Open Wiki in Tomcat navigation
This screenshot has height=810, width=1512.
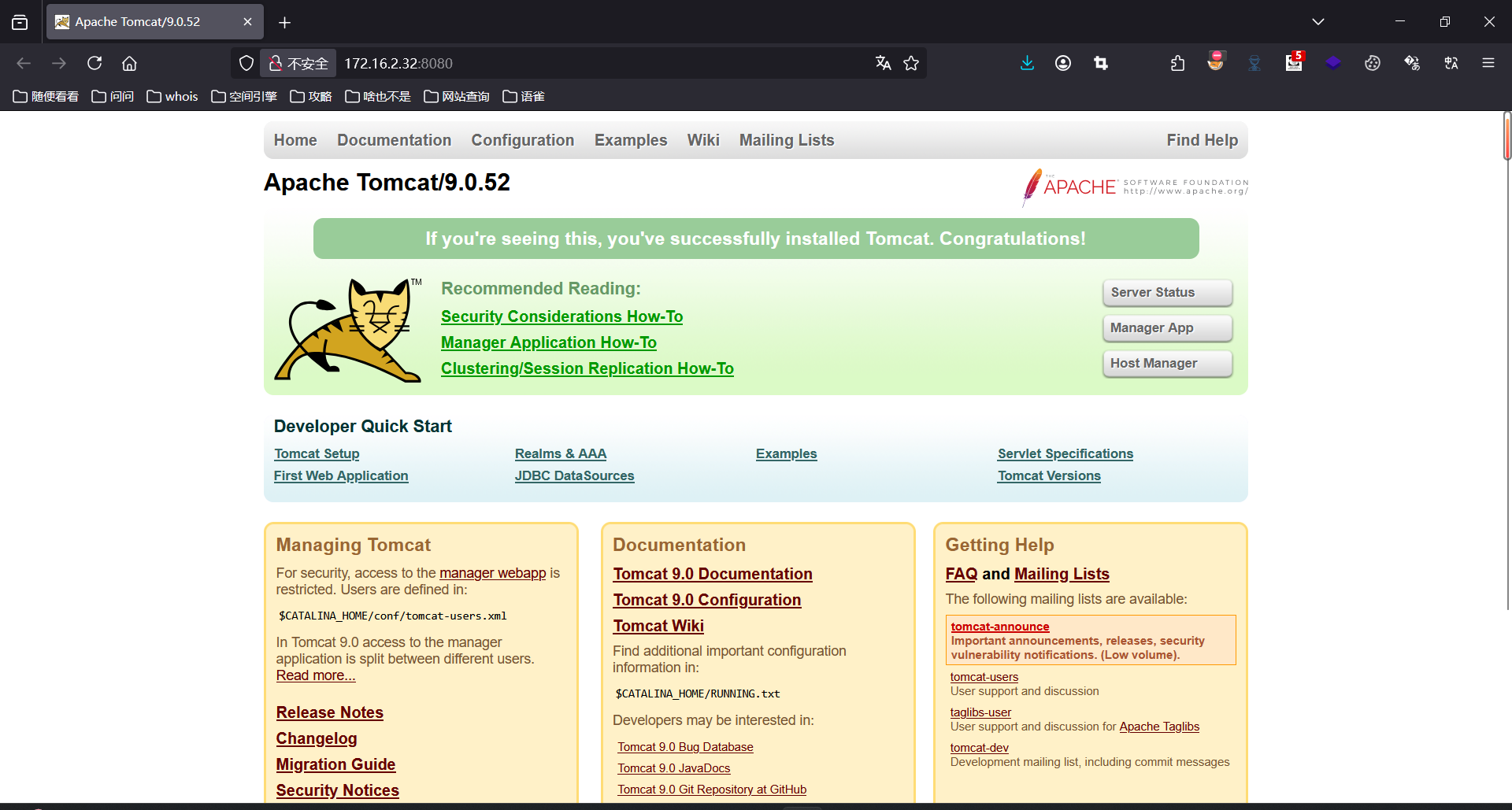coord(703,140)
